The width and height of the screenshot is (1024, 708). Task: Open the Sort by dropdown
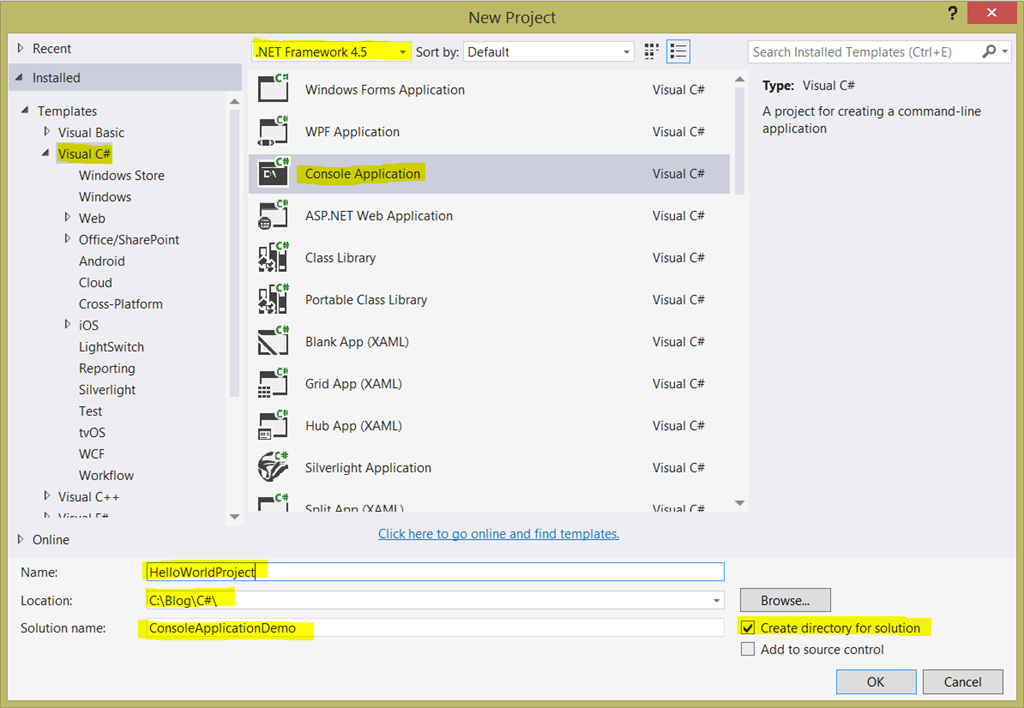(626, 51)
